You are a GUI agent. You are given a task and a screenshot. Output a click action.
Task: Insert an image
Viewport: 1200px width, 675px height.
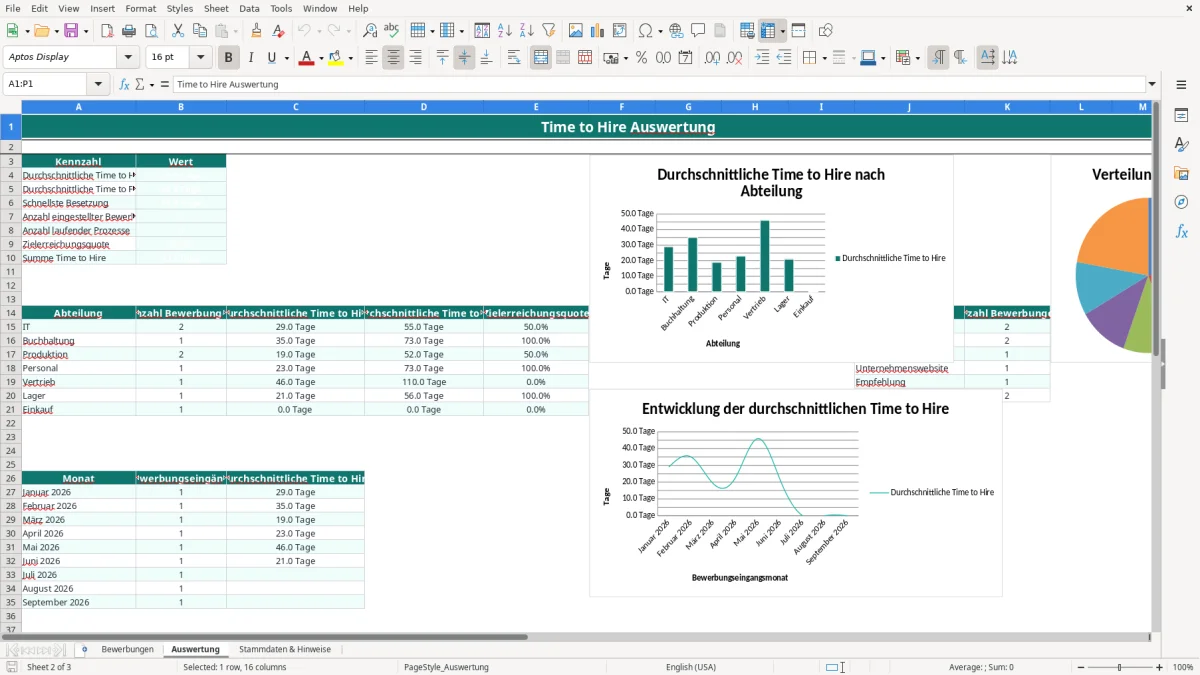[576, 31]
